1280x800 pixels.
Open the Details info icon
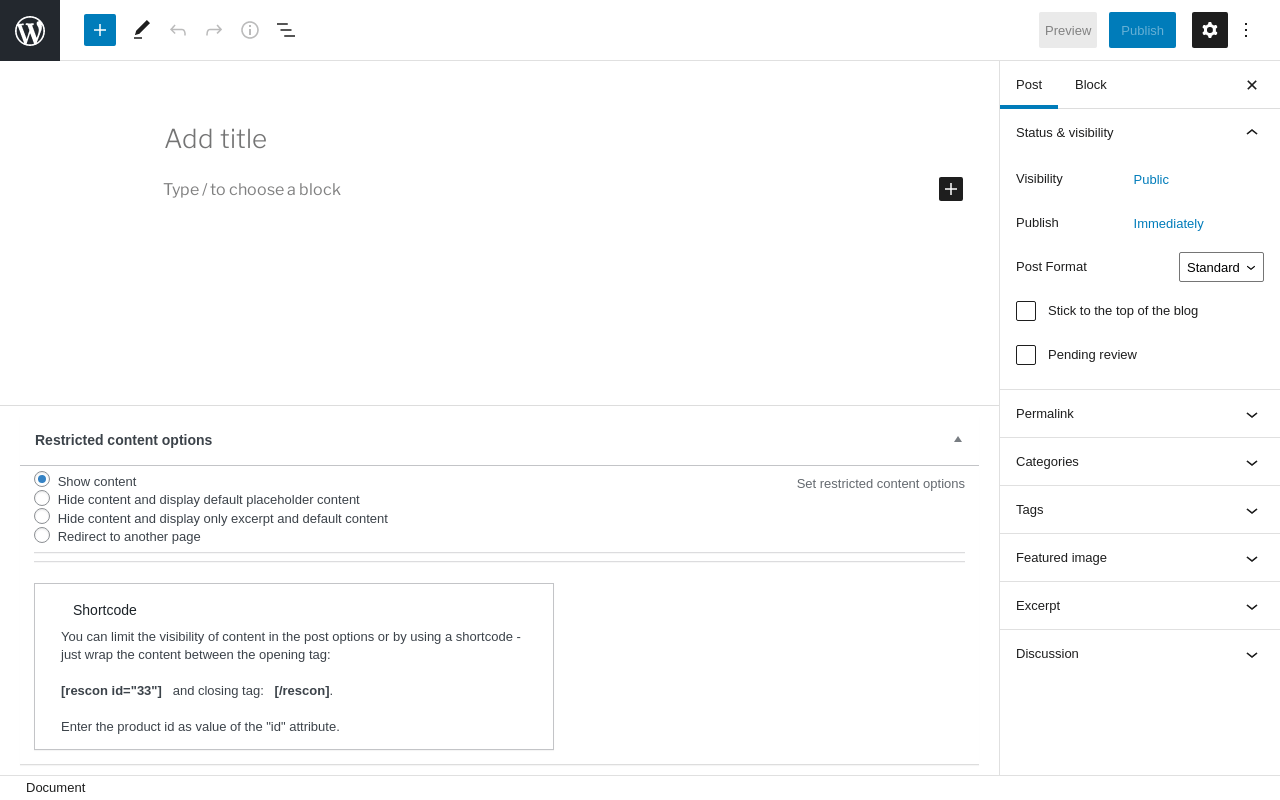[x=250, y=30]
